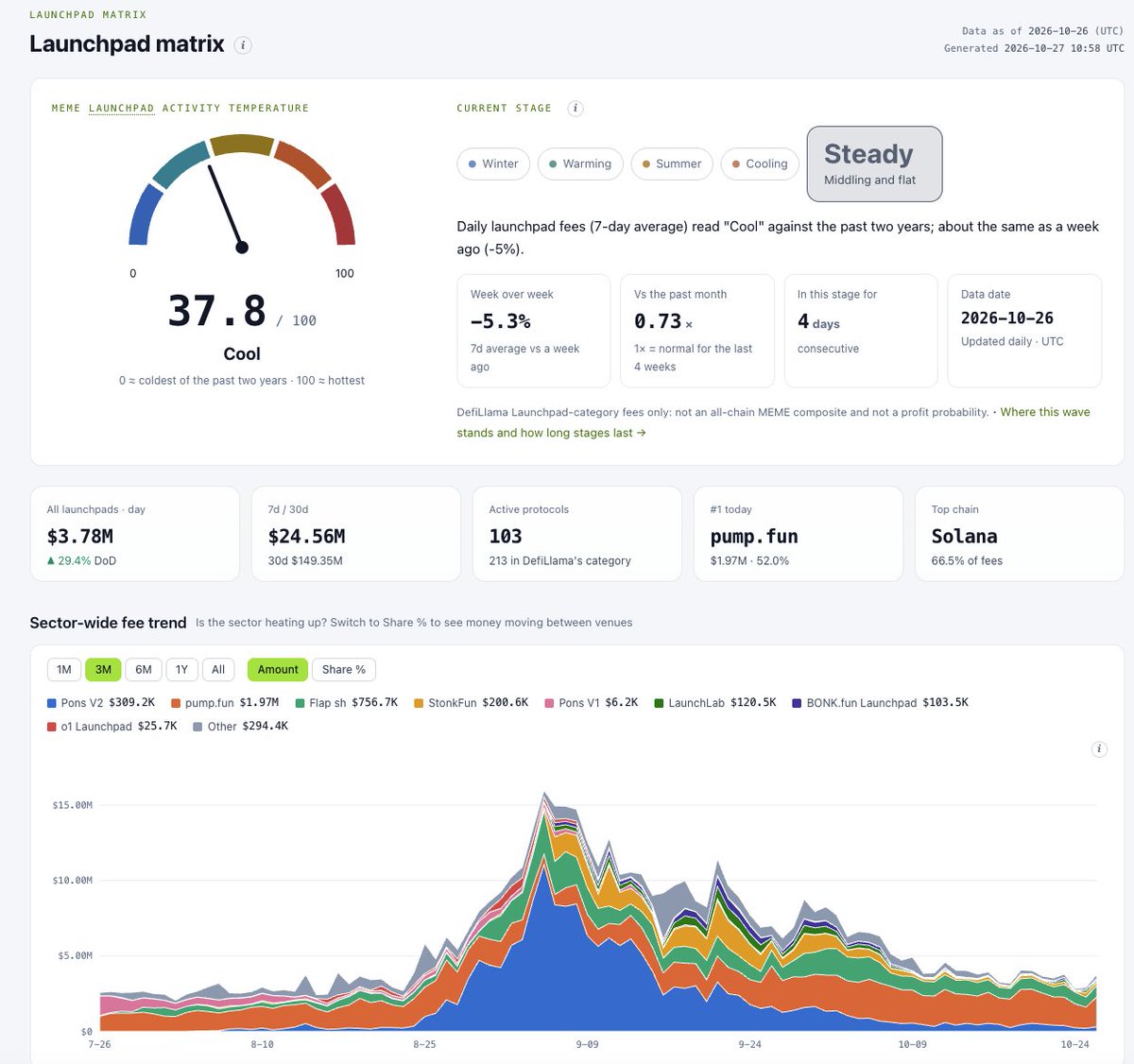This screenshot has height=1064, width=1134.
Task: Toggle Pons V2 legend swatch
Action: coord(52,703)
